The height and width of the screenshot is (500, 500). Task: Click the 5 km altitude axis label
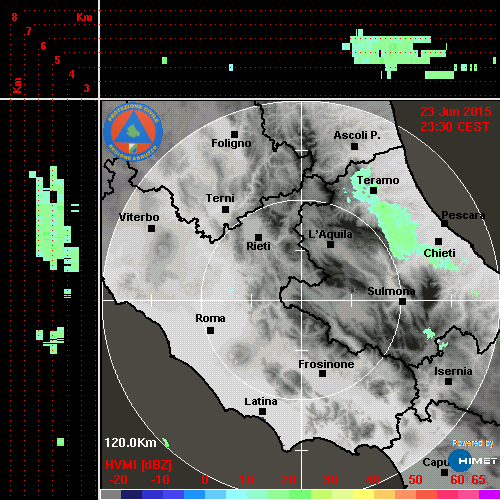point(57,60)
